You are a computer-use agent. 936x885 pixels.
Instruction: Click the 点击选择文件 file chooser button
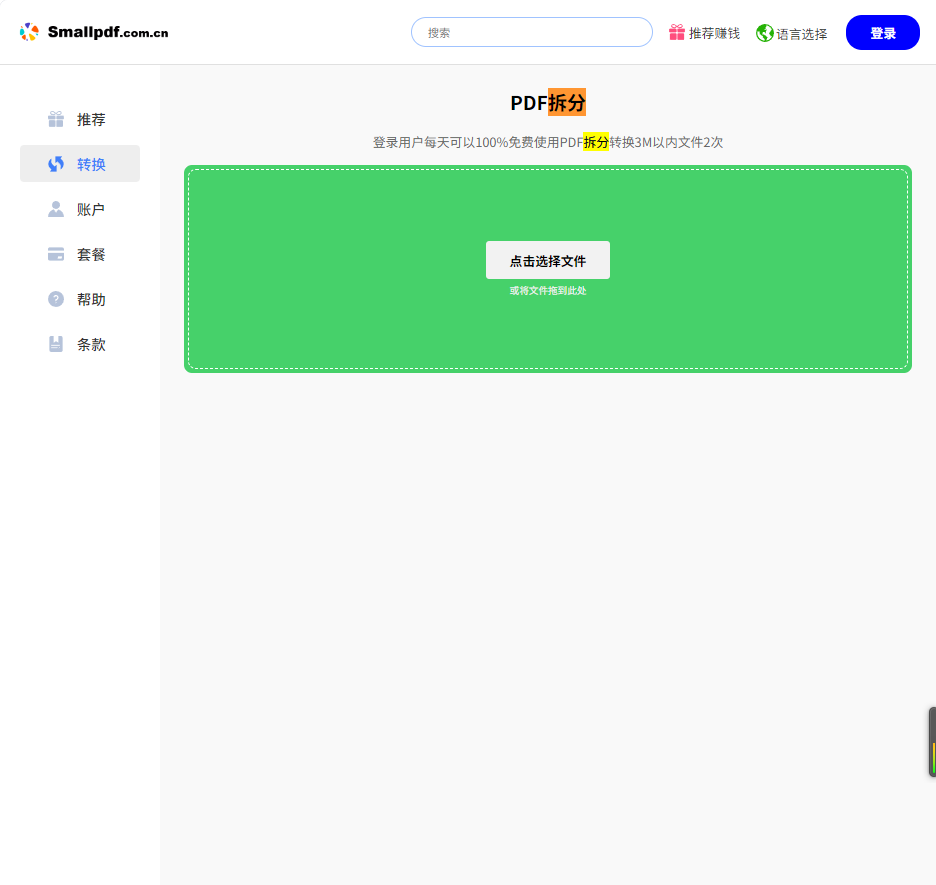548,260
